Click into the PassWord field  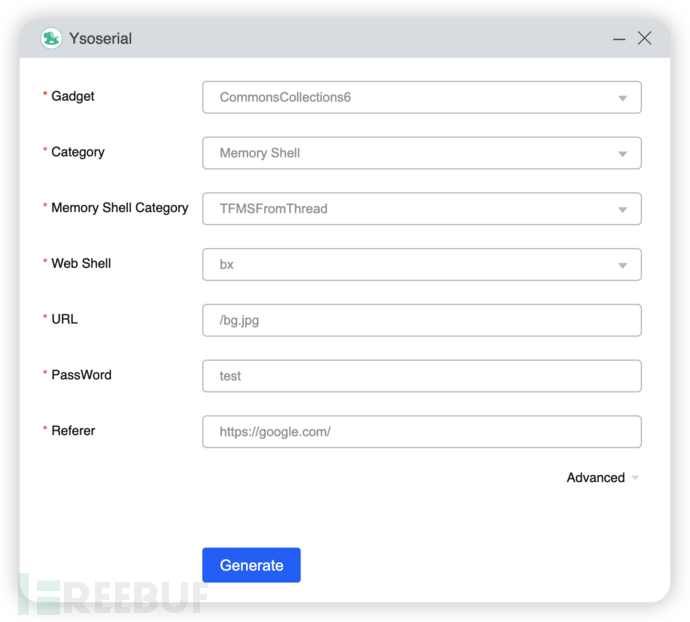pyautogui.click(x=422, y=376)
